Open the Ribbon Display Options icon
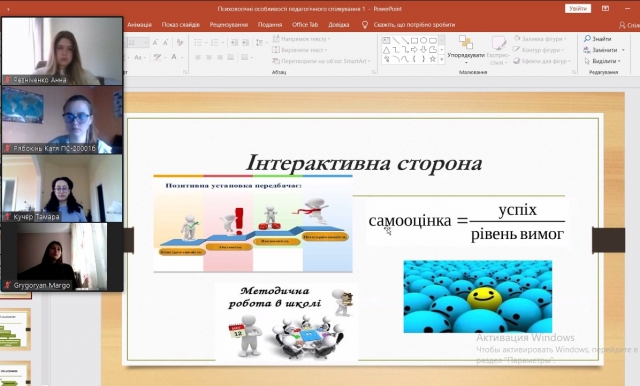Image resolution: width=640 pixels, height=386 pixels. pyautogui.click(x=605, y=9)
